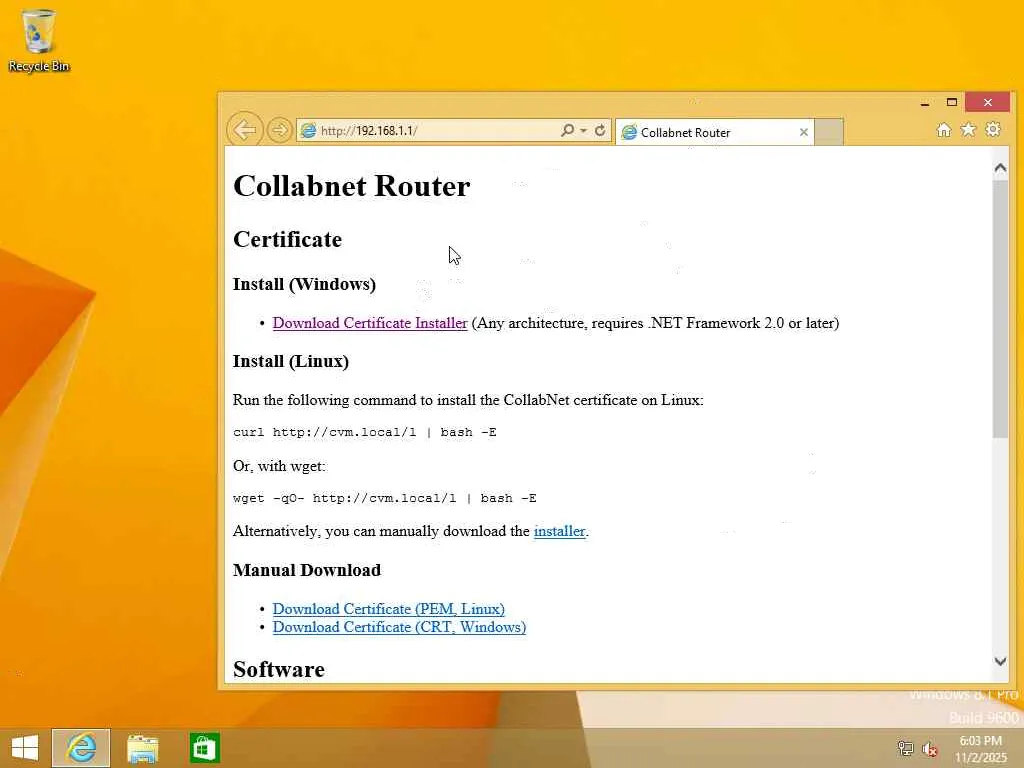
Task: Click the 'Manual Download' heading
Action: (x=307, y=570)
